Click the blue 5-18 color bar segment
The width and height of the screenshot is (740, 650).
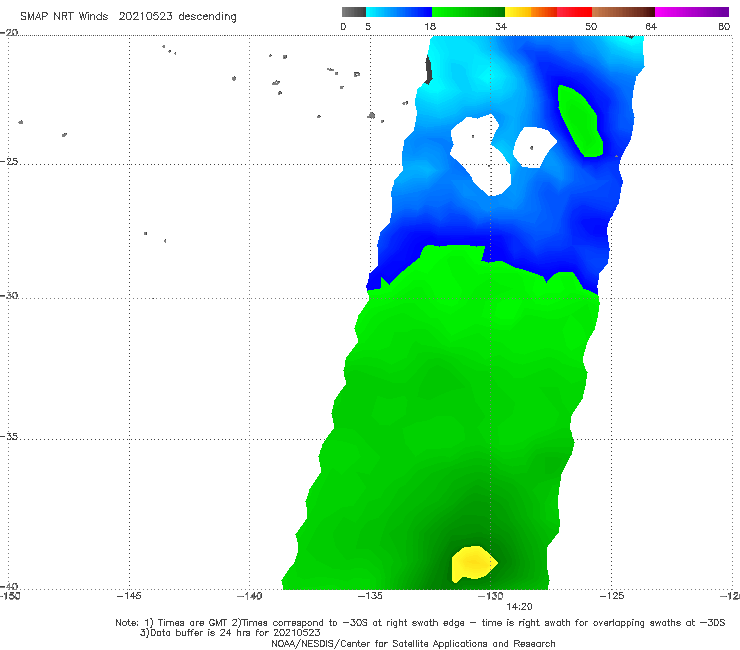coord(399,12)
